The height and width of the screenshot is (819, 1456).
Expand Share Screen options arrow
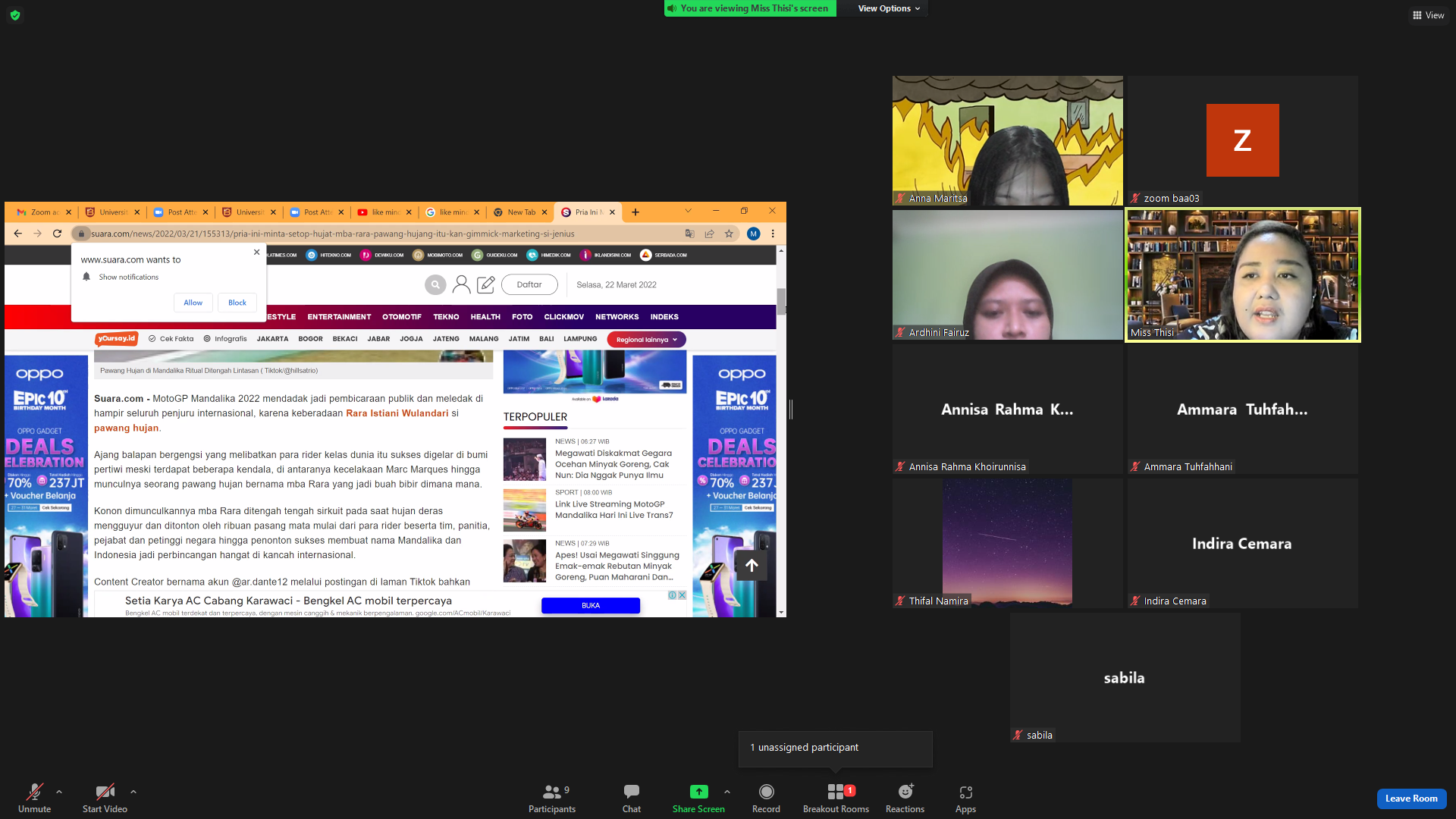(x=727, y=792)
